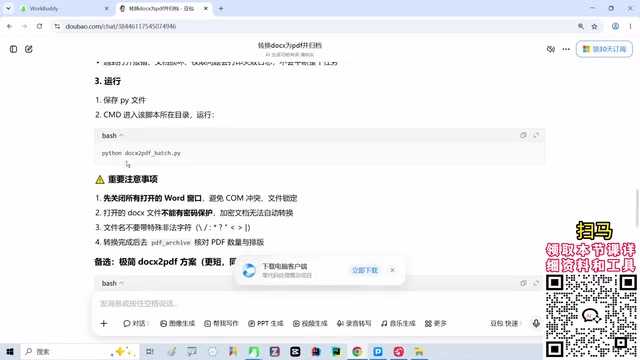This screenshot has height=360, width=640.
Task: Open the 豆包 快速 model dropdown
Action: [x=506, y=324]
